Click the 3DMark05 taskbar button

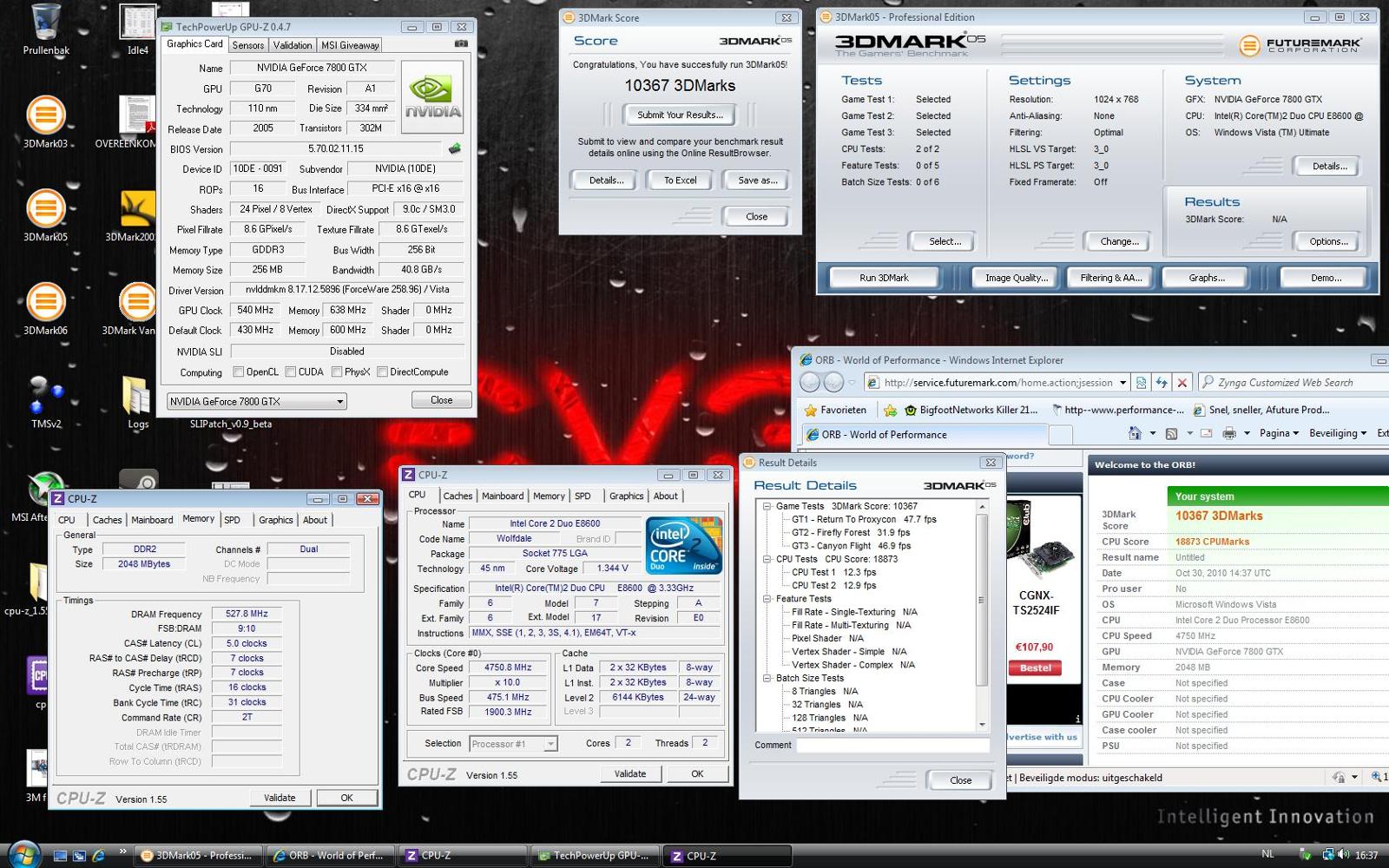tap(197, 855)
